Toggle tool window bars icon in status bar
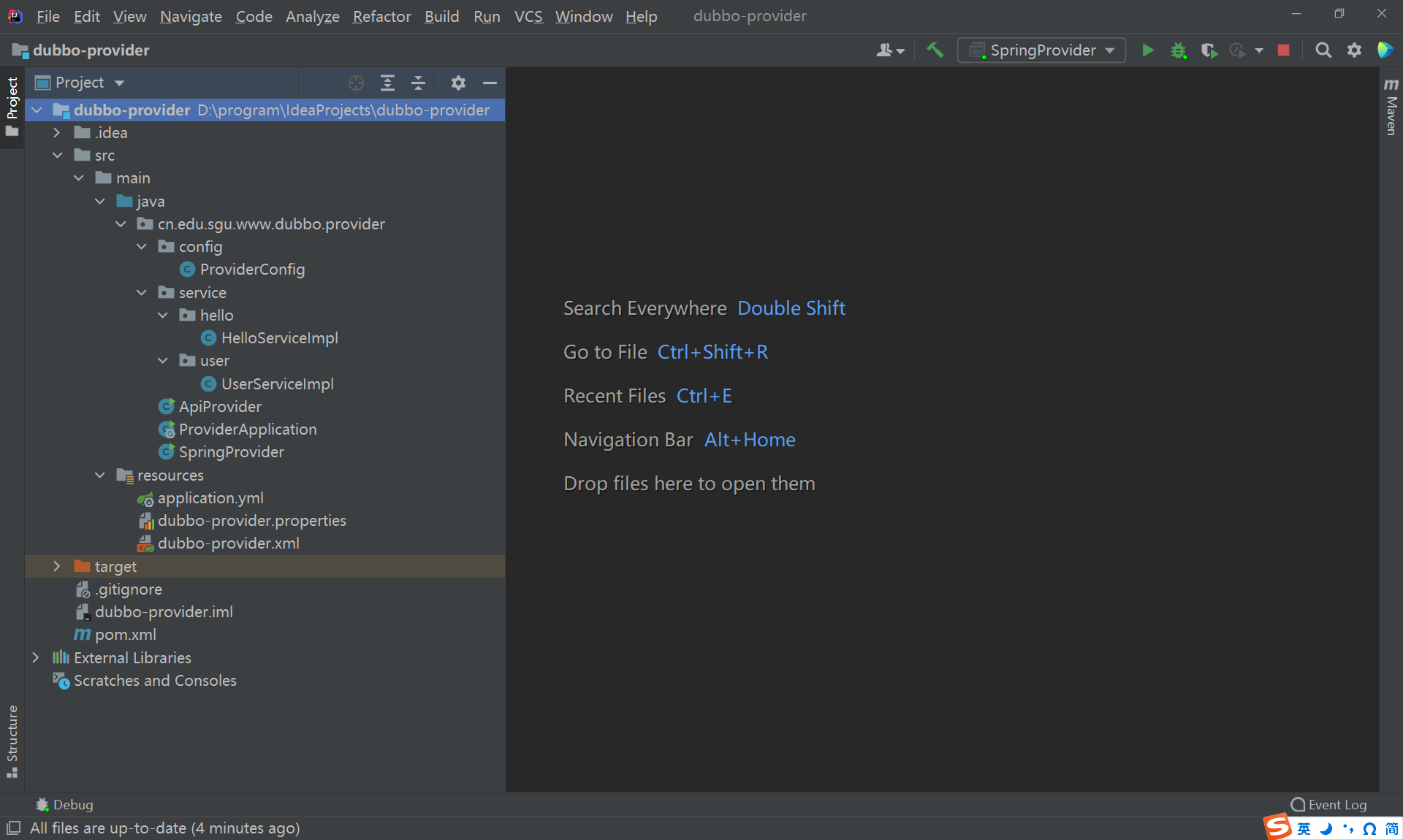1403x840 pixels. pyautogui.click(x=13, y=828)
